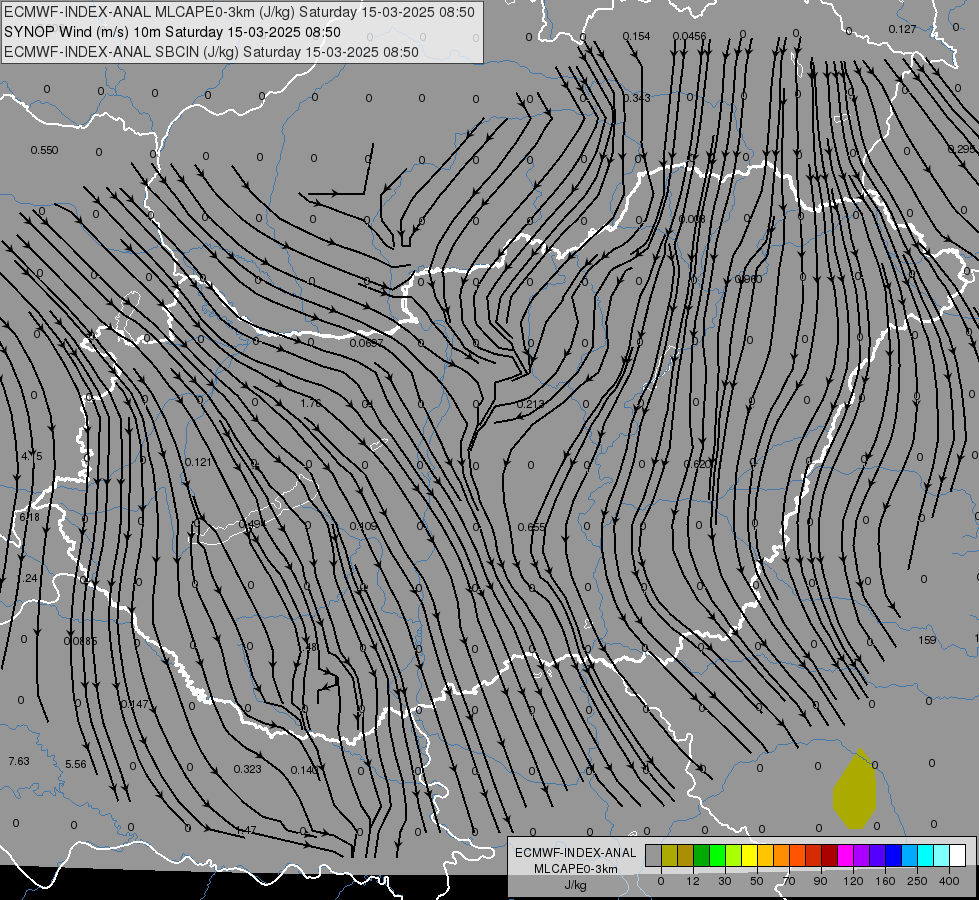The height and width of the screenshot is (900, 979).
Task: Click the legend tick label '30'
Action: (724, 881)
